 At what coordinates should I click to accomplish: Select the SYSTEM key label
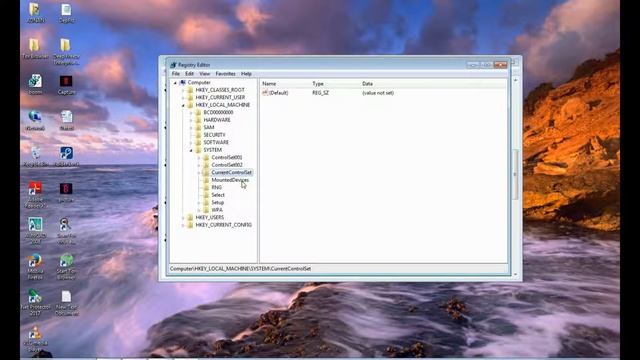(x=213, y=150)
